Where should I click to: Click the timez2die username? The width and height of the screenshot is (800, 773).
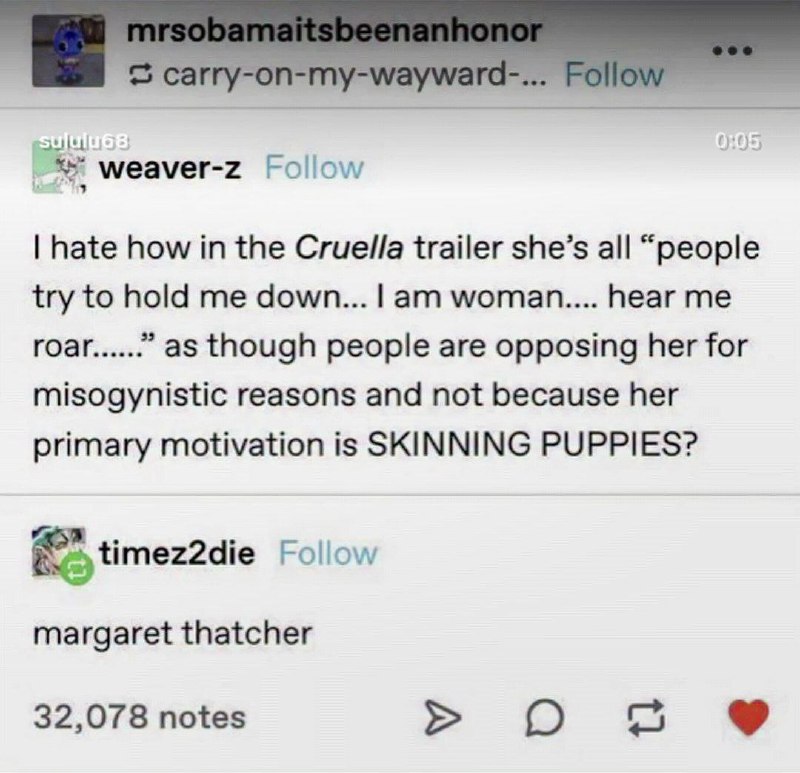click(x=177, y=553)
